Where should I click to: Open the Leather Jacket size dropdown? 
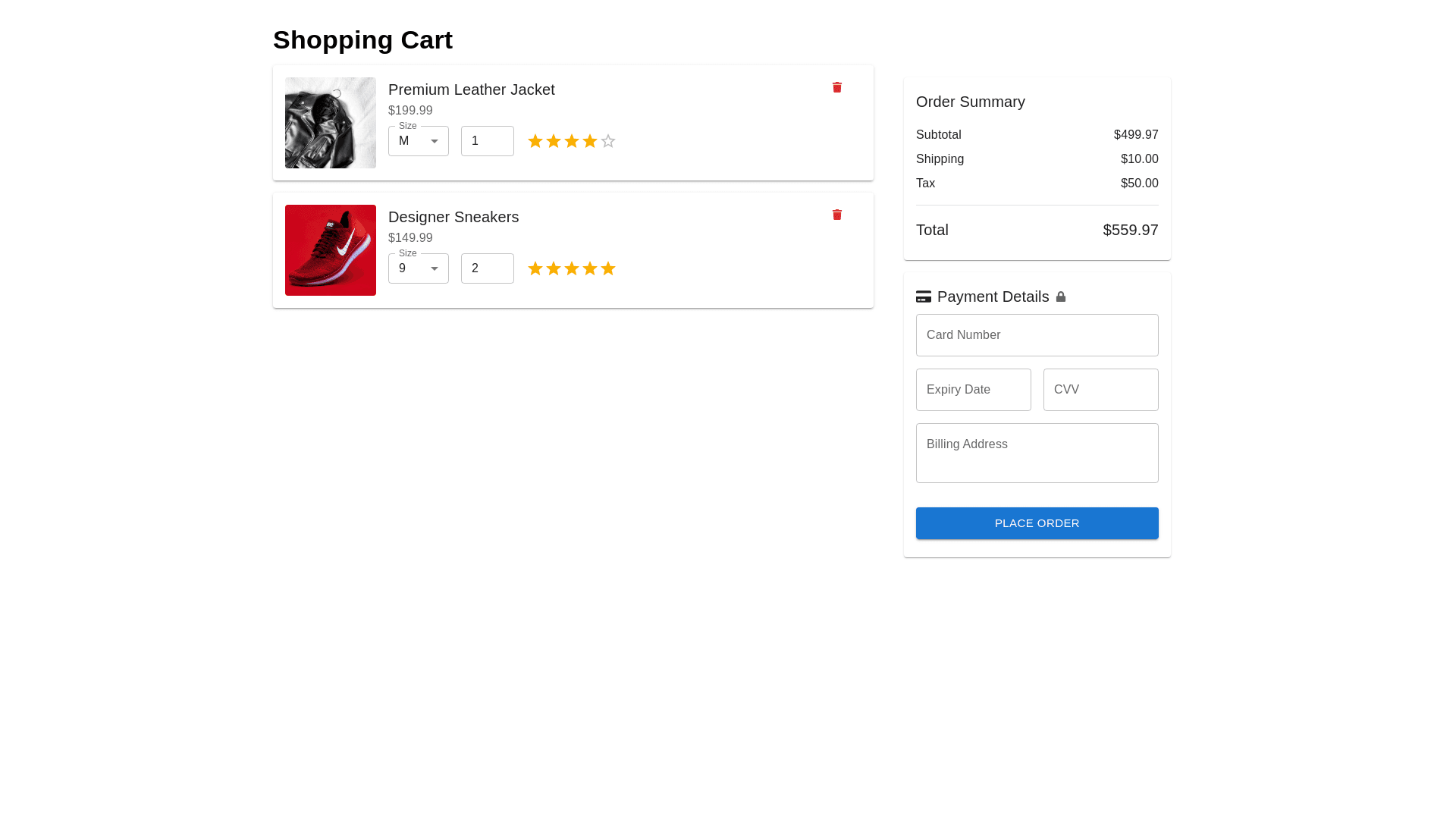click(419, 142)
